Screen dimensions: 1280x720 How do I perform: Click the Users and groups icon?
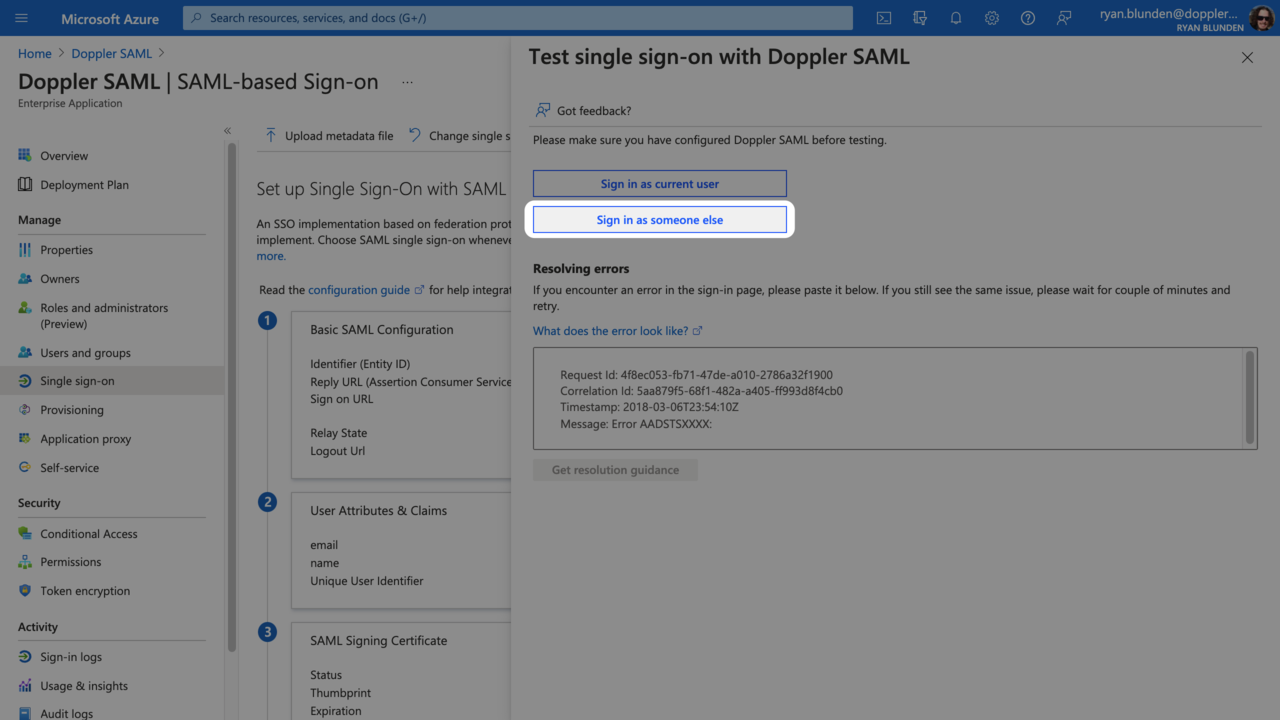25,353
